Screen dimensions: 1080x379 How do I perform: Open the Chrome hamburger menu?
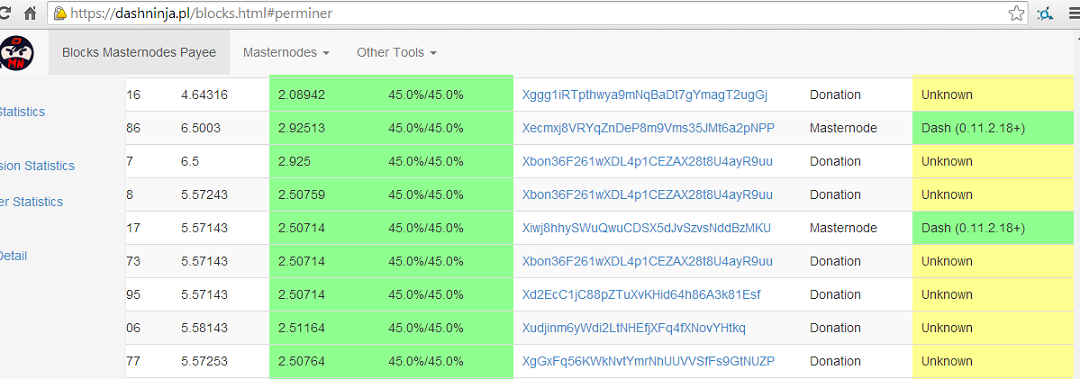[x=1073, y=13]
